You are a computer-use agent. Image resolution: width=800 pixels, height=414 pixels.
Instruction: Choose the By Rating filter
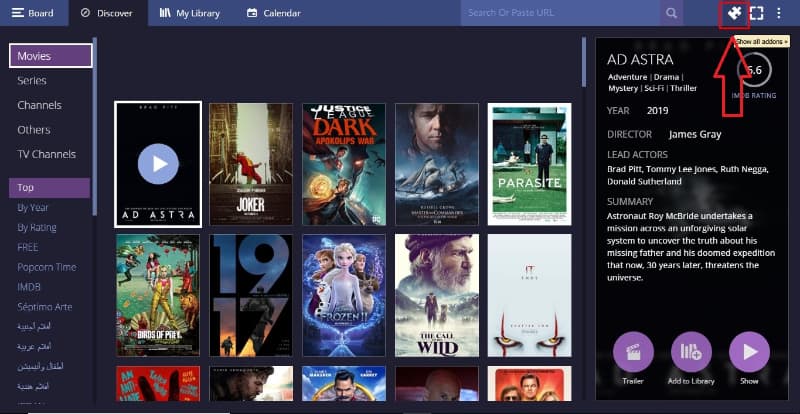[x=37, y=228]
